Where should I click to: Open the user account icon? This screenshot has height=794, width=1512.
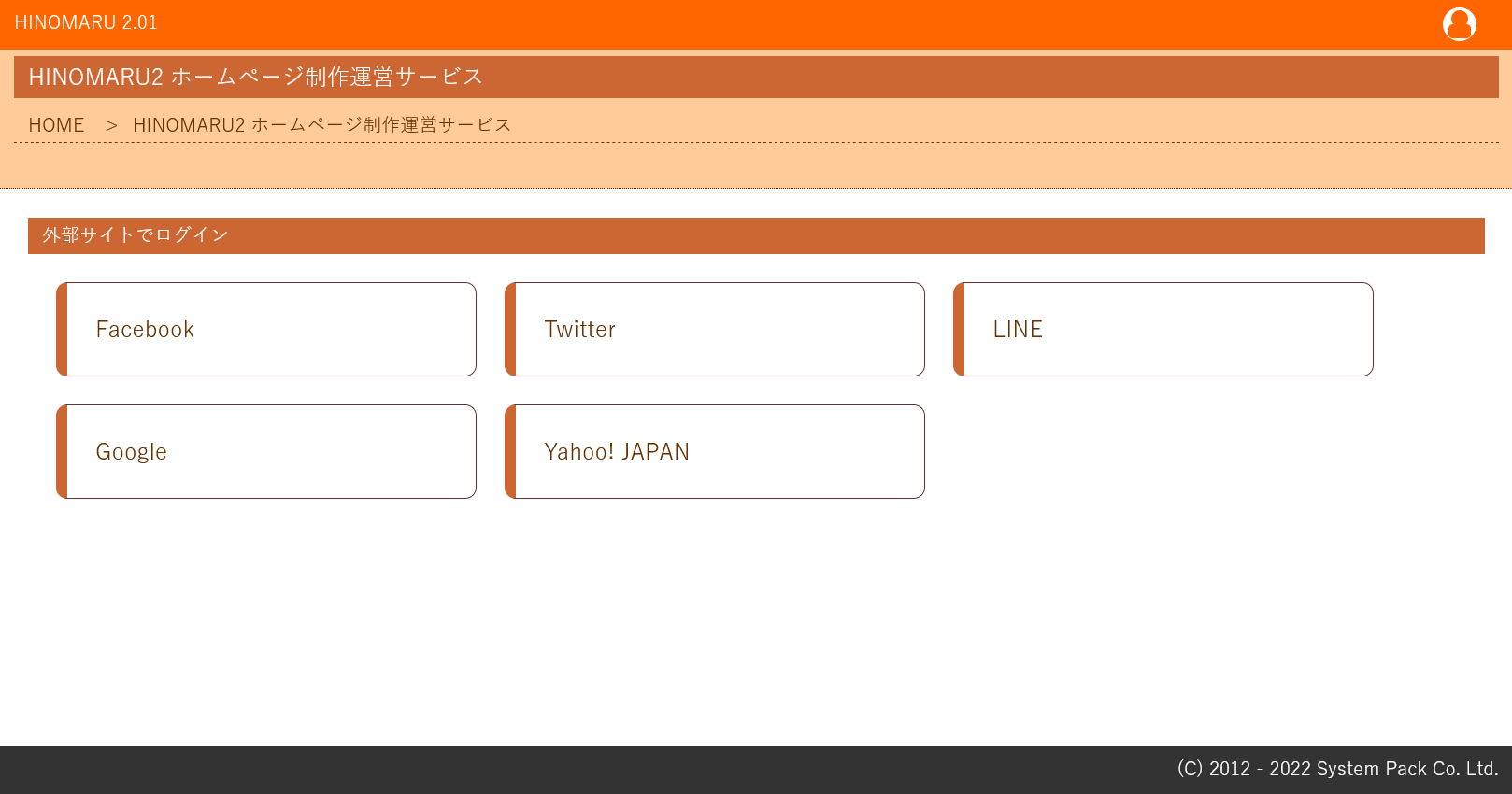1459,24
